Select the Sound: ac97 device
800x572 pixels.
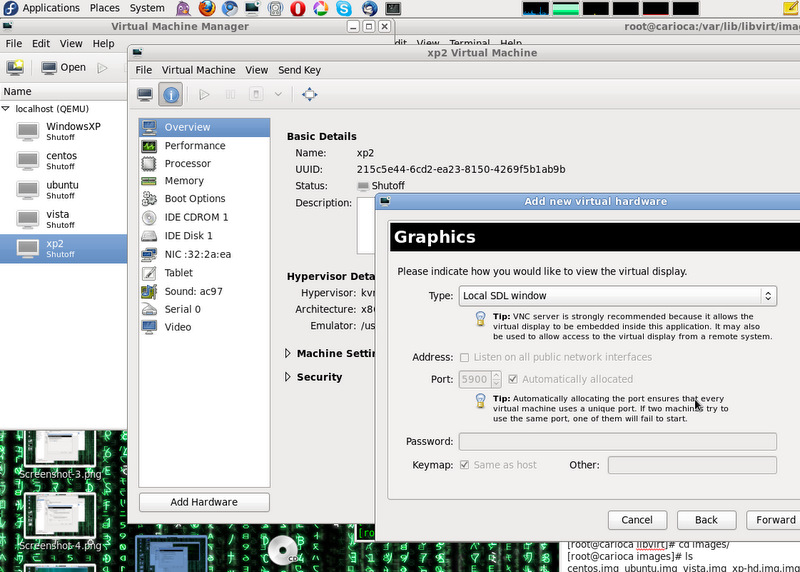(x=194, y=291)
